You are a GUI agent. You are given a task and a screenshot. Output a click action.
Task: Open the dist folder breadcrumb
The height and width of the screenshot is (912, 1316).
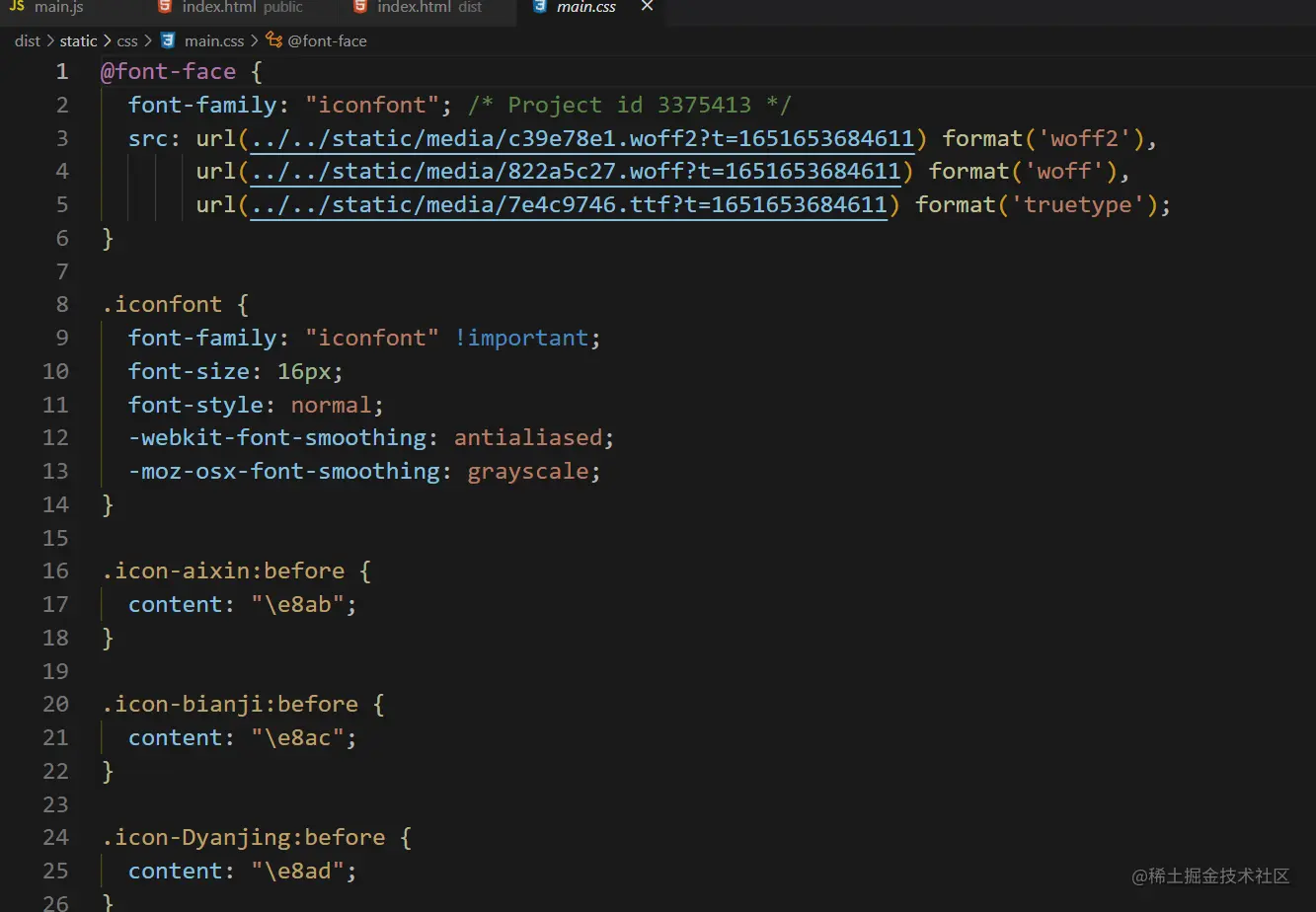[x=28, y=40]
